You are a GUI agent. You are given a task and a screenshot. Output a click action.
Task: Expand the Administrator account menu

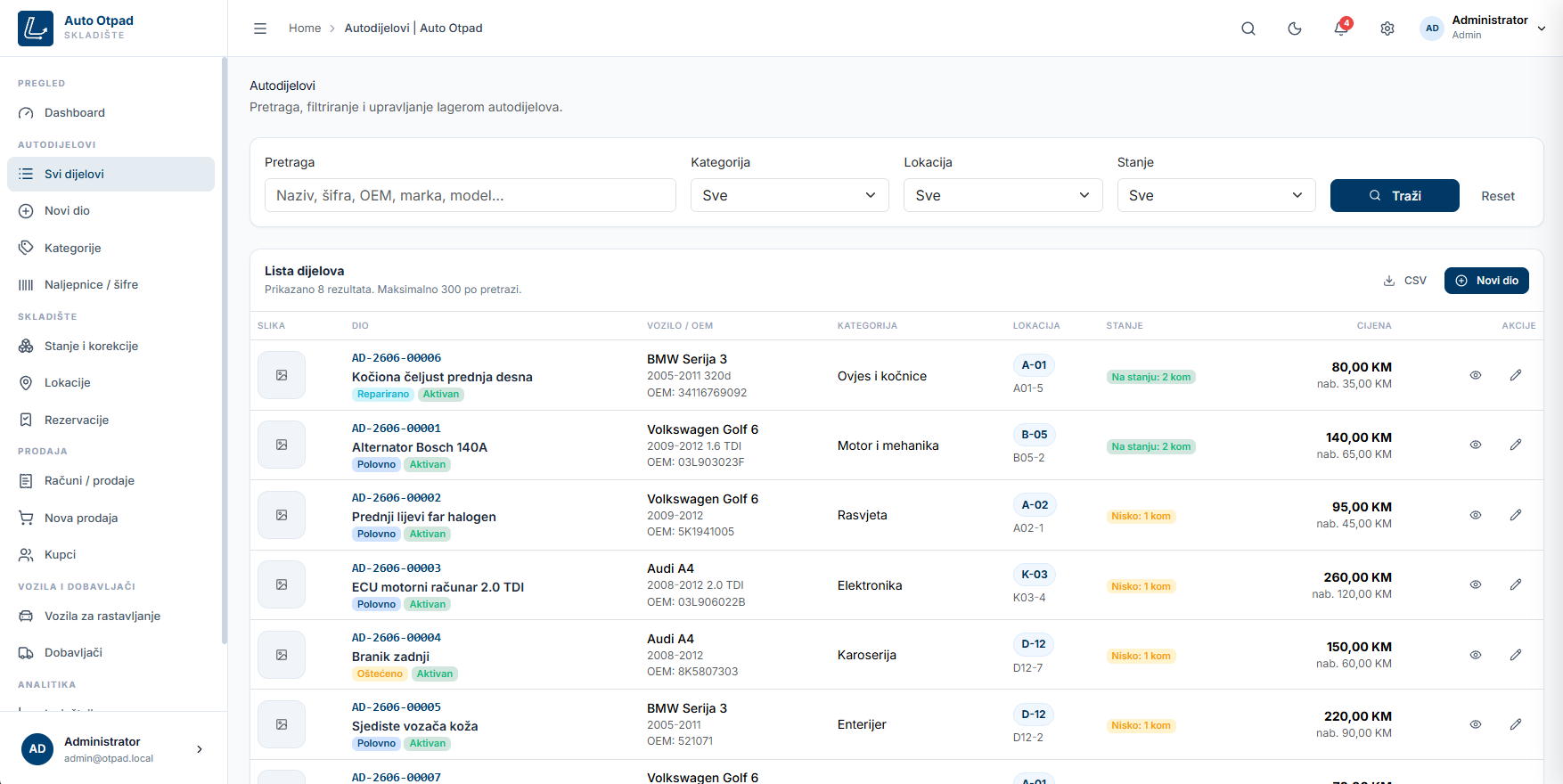pyautogui.click(x=1483, y=28)
